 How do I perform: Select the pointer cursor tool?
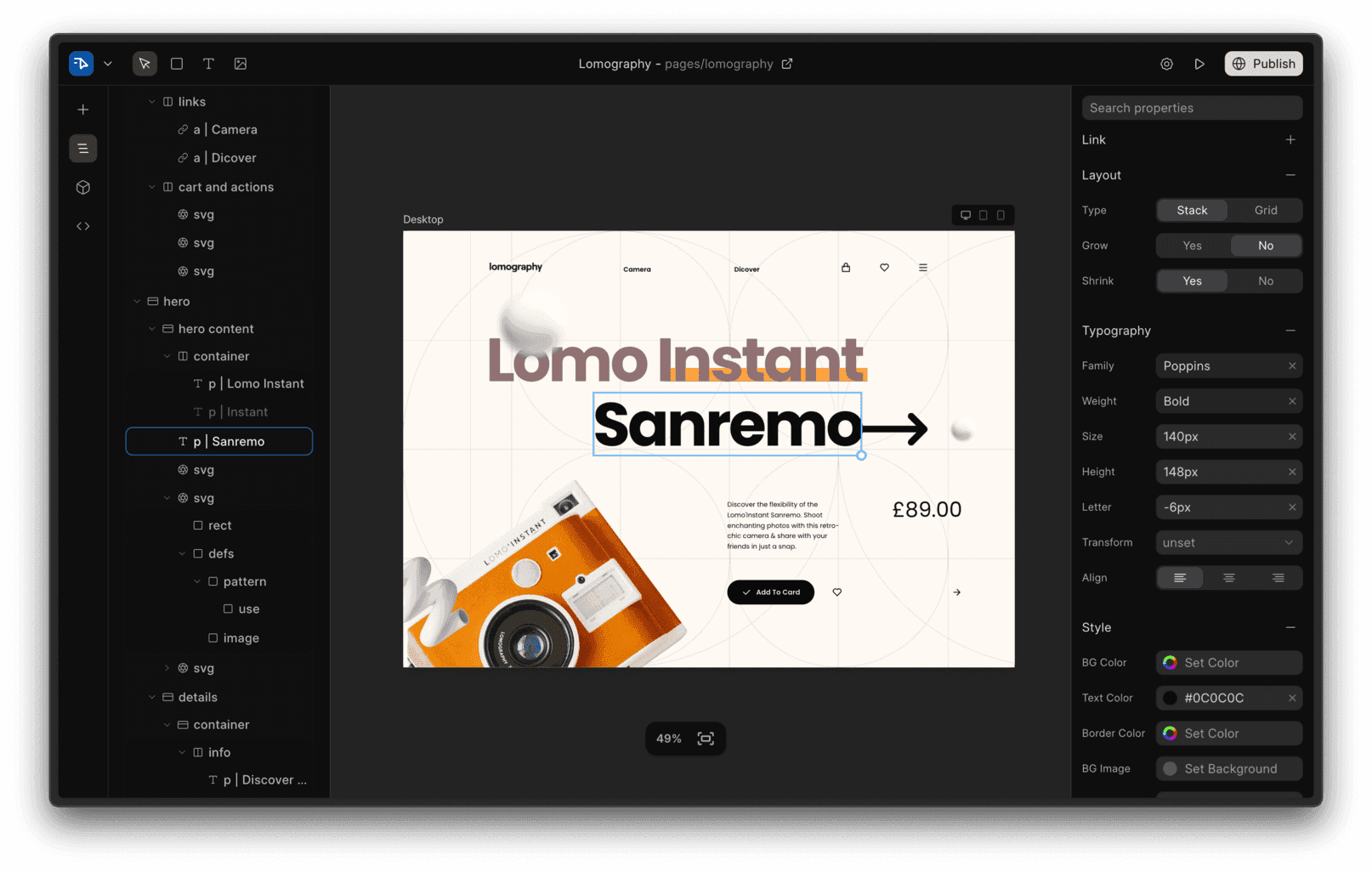click(x=145, y=64)
